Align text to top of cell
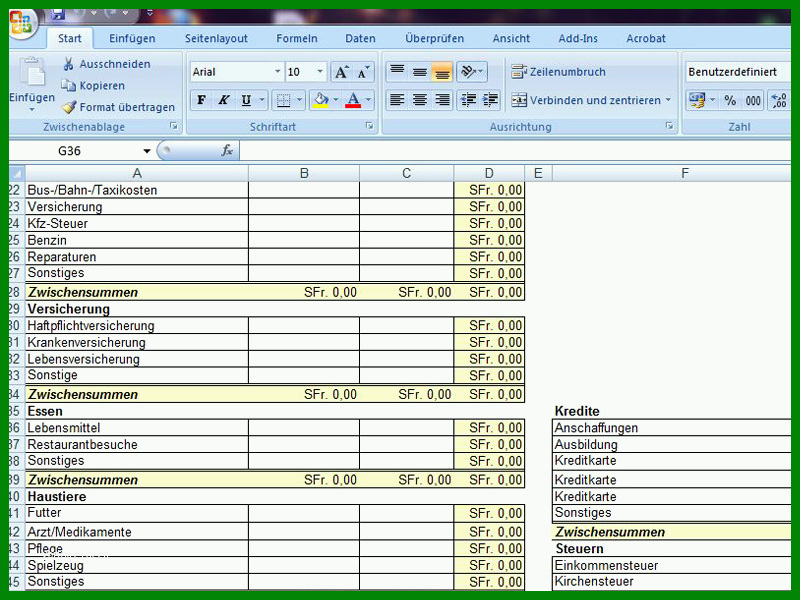Image resolution: width=800 pixels, height=600 pixels. pyautogui.click(x=397, y=71)
